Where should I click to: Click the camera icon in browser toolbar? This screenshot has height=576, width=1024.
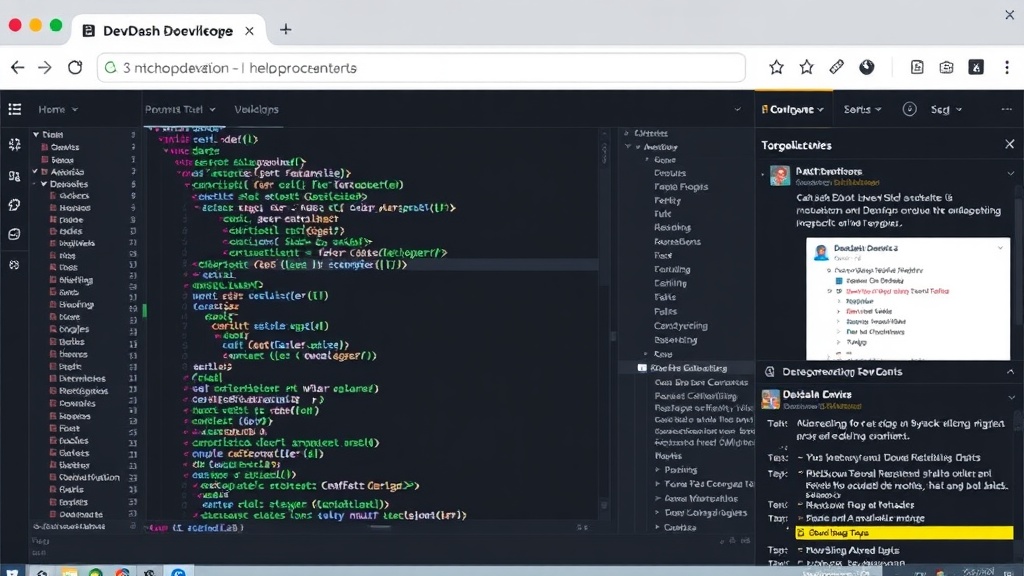(x=946, y=67)
